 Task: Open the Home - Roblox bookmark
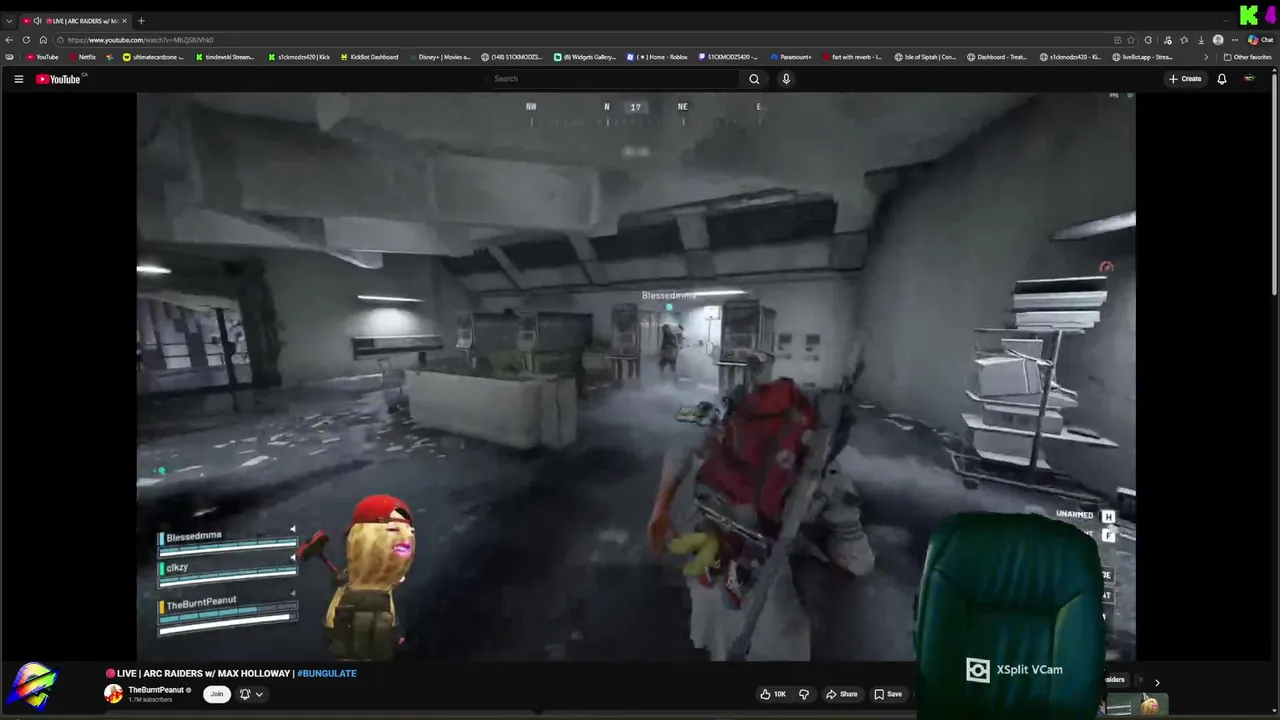pyautogui.click(x=658, y=57)
